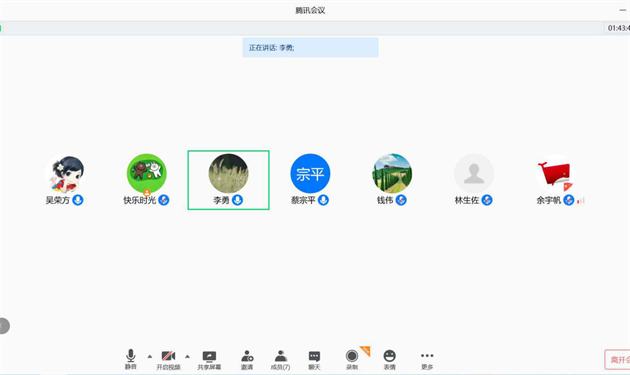
Task: Click the 离开会议 leave button
Action: (x=618, y=359)
